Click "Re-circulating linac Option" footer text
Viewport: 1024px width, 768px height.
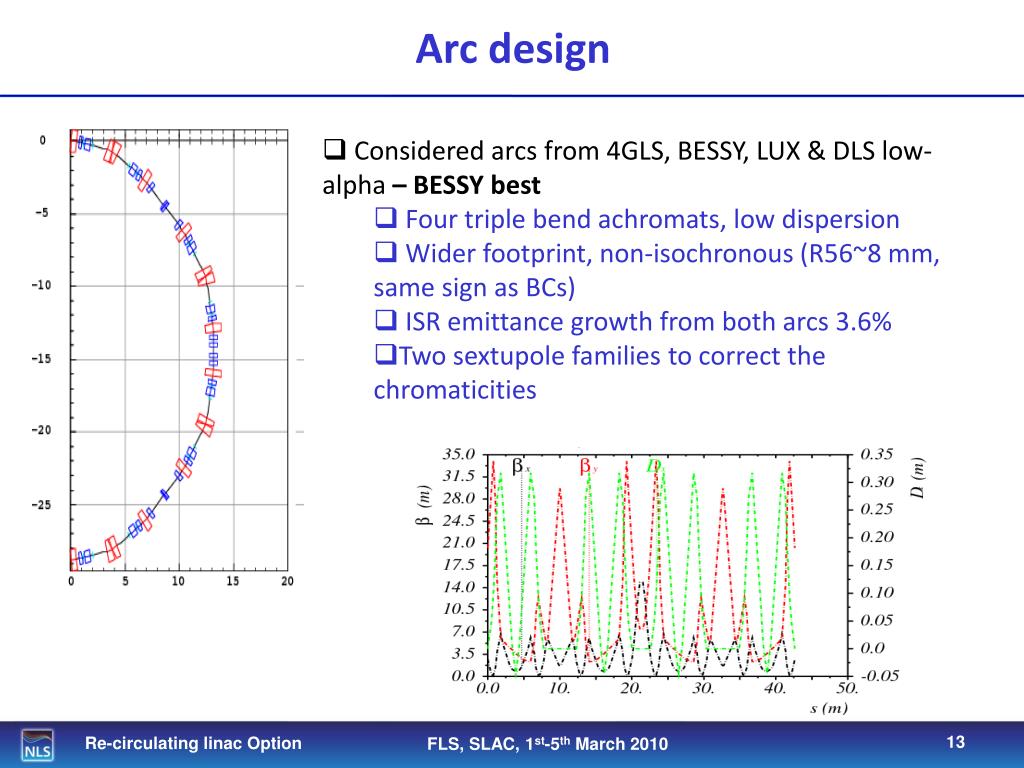(193, 743)
